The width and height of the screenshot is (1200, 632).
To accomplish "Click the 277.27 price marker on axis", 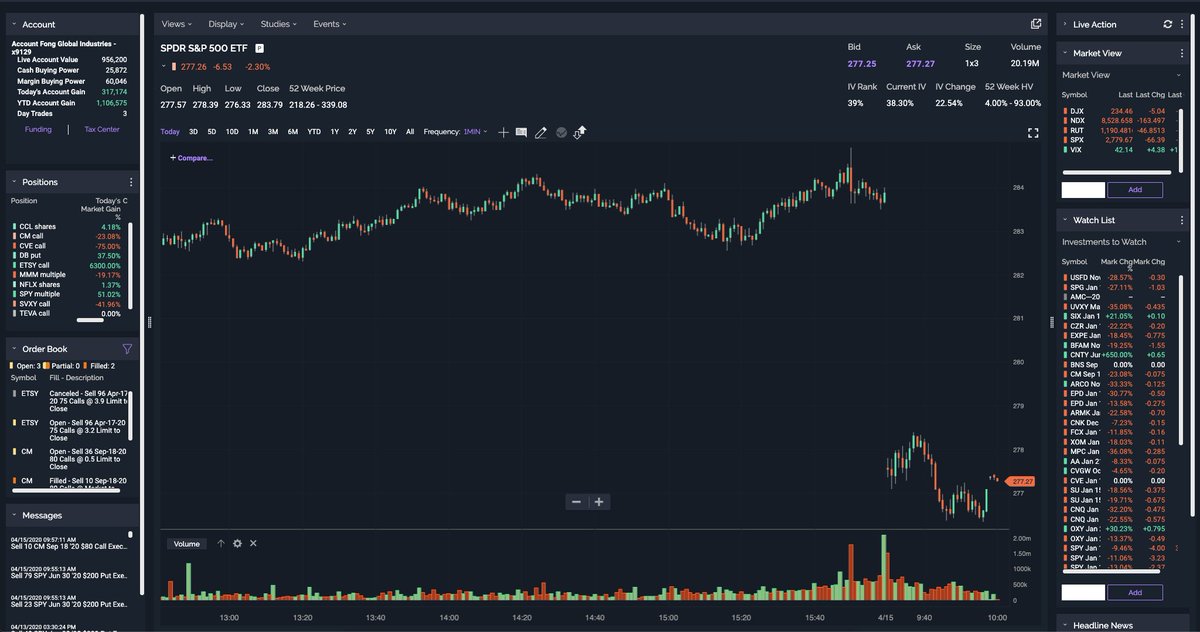I will (1021, 481).
